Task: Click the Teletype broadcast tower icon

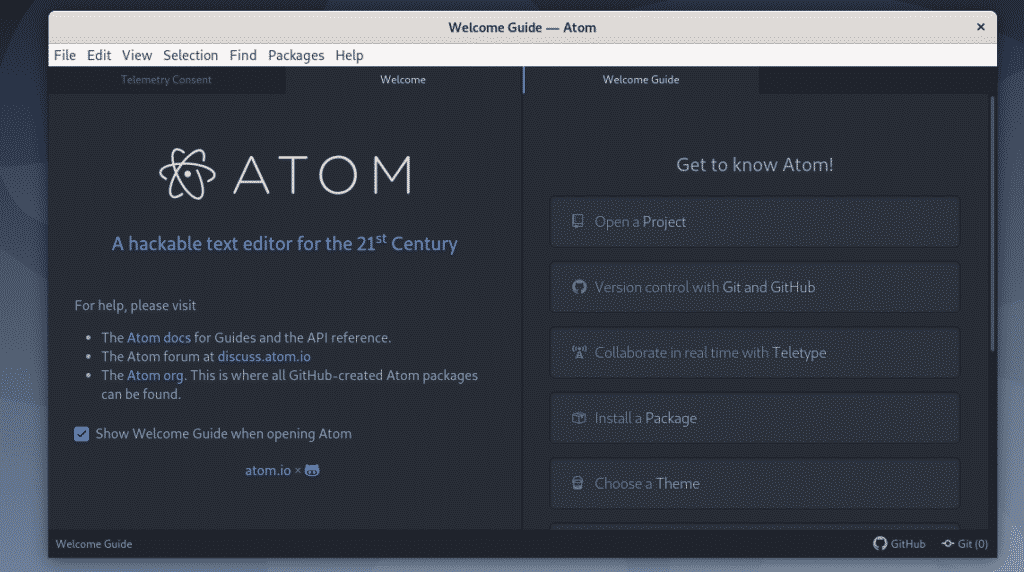Action: [x=579, y=353]
